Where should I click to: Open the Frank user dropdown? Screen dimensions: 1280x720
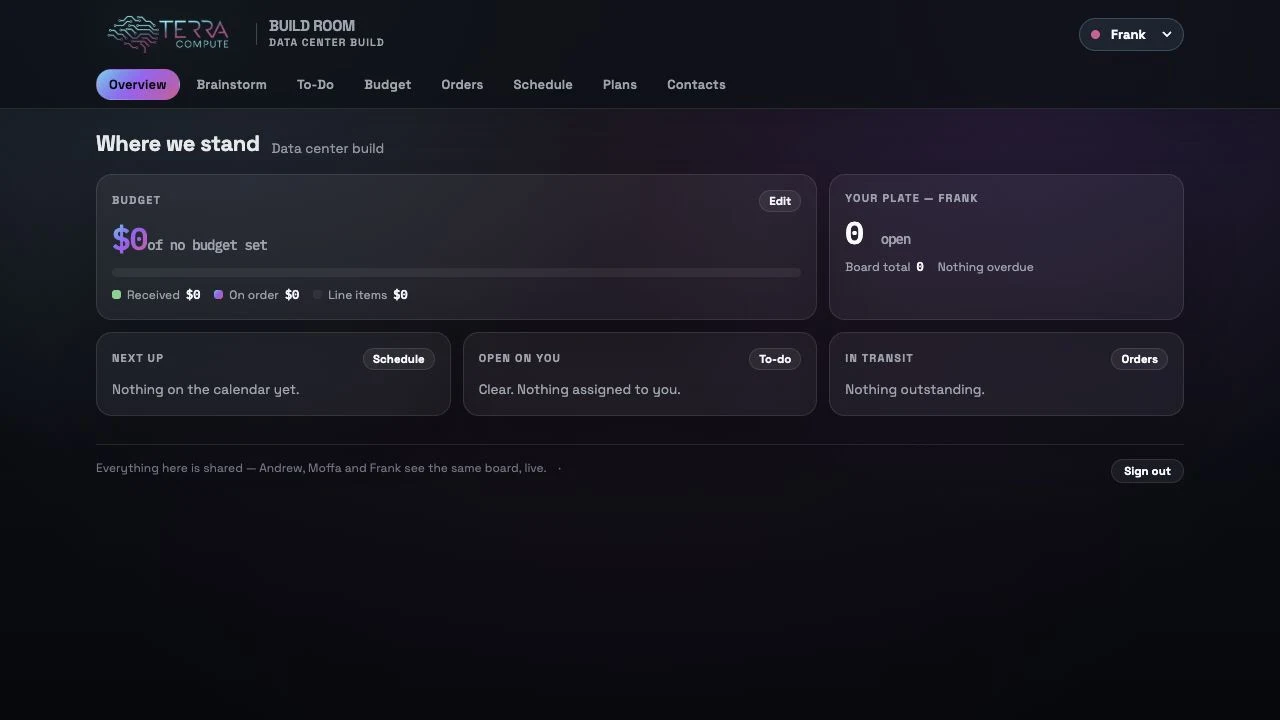coord(1131,34)
